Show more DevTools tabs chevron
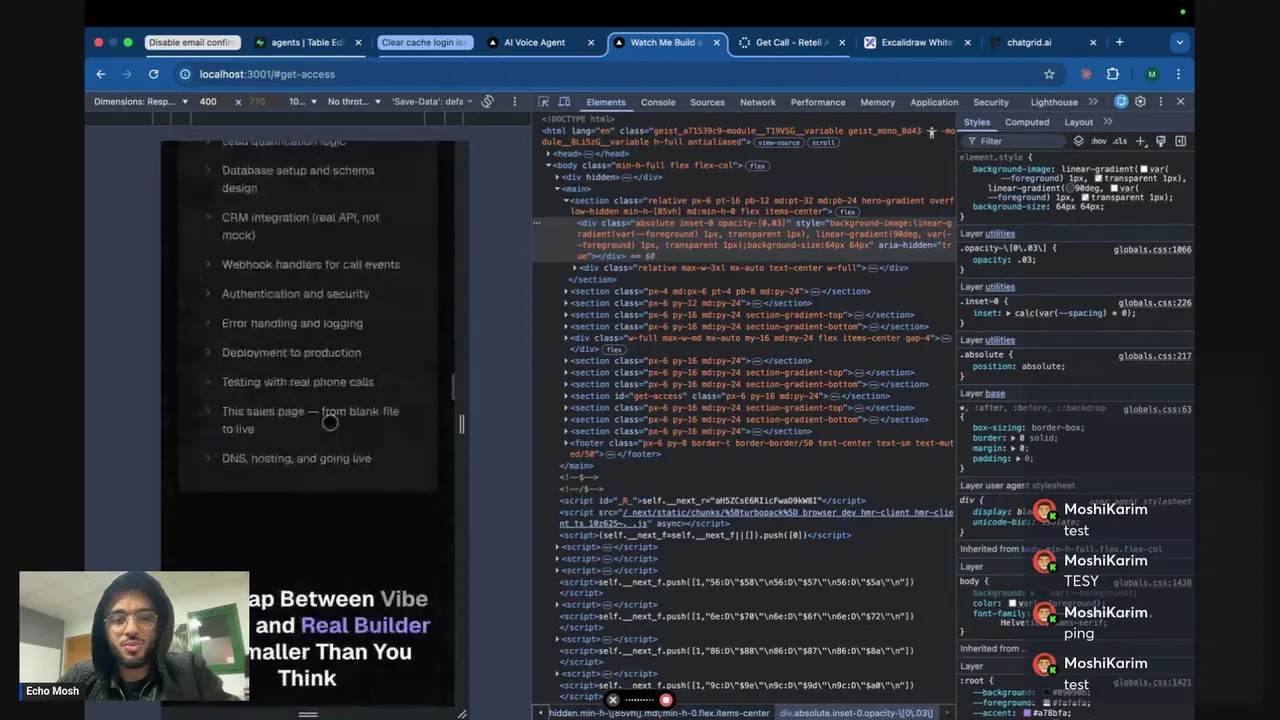The height and width of the screenshot is (720, 1280). (x=1093, y=102)
